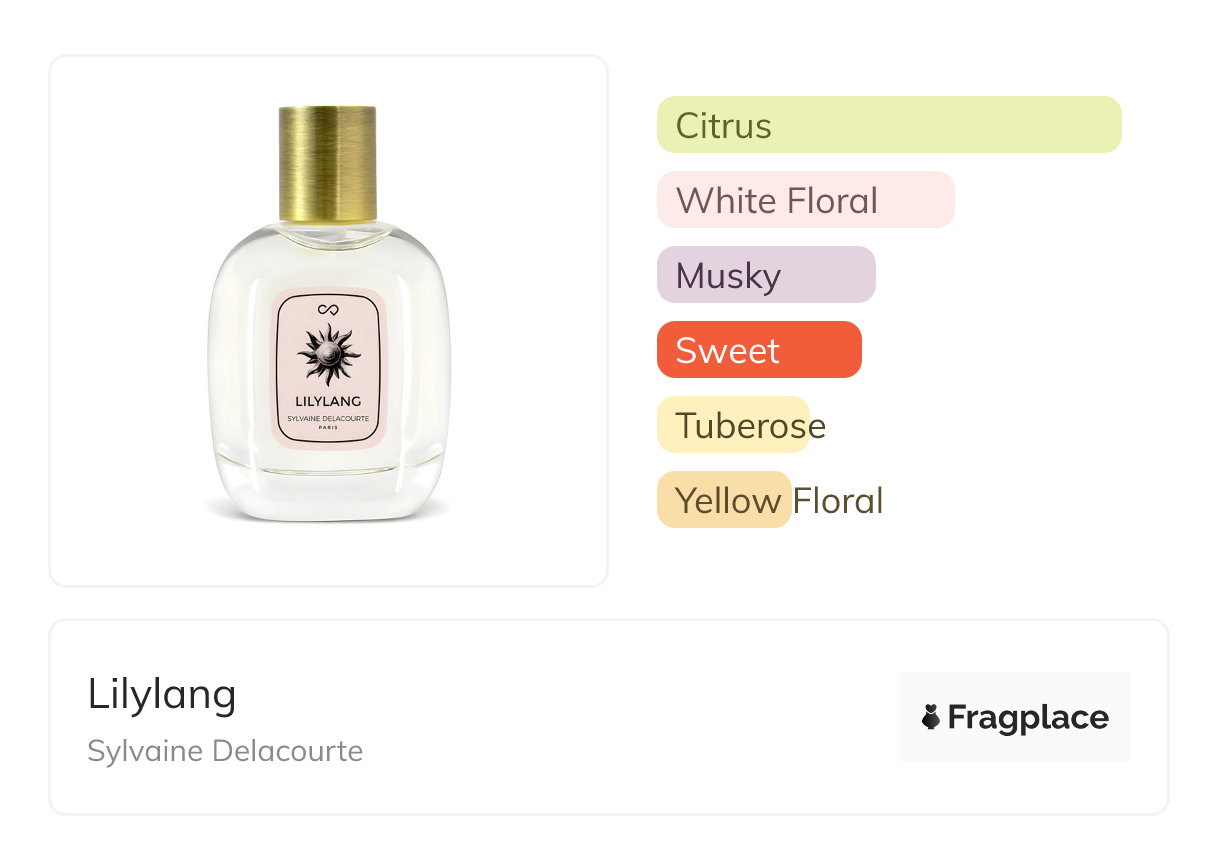Select the gold bottle cap

click(x=327, y=163)
